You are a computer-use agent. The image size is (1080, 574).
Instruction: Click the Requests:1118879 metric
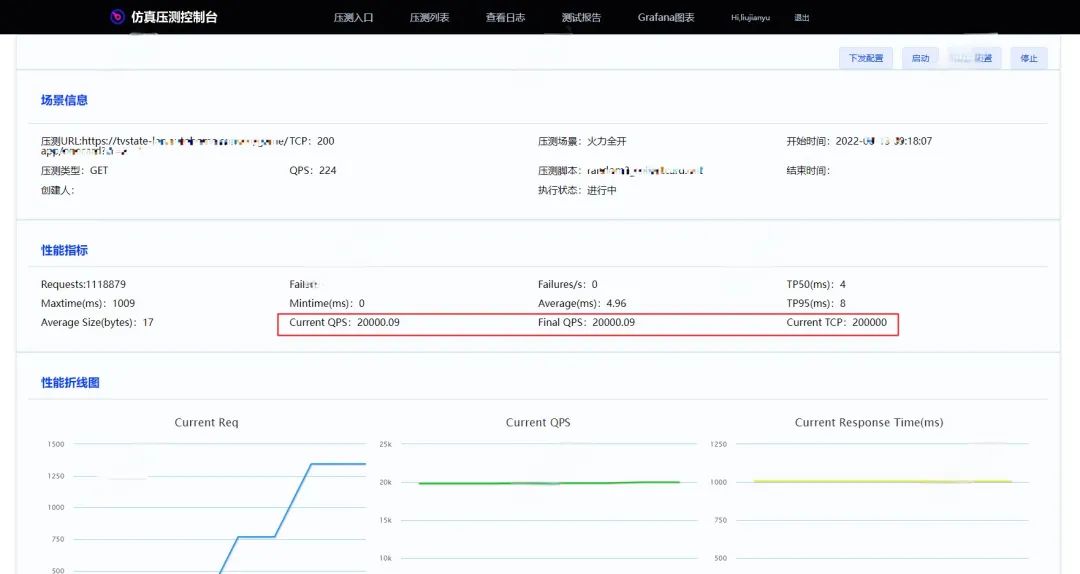tap(83, 284)
